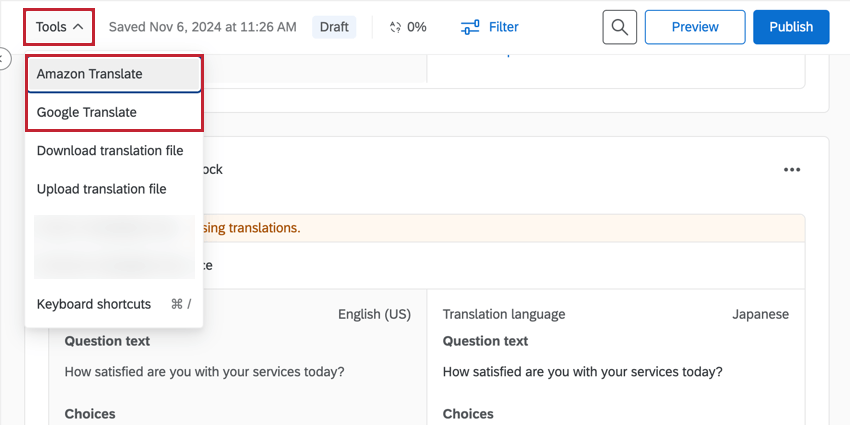Image resolution: width=850 pixels, height=425 pixels.
Task: Open the Filter sliders icon
Action: pos(470,27)
